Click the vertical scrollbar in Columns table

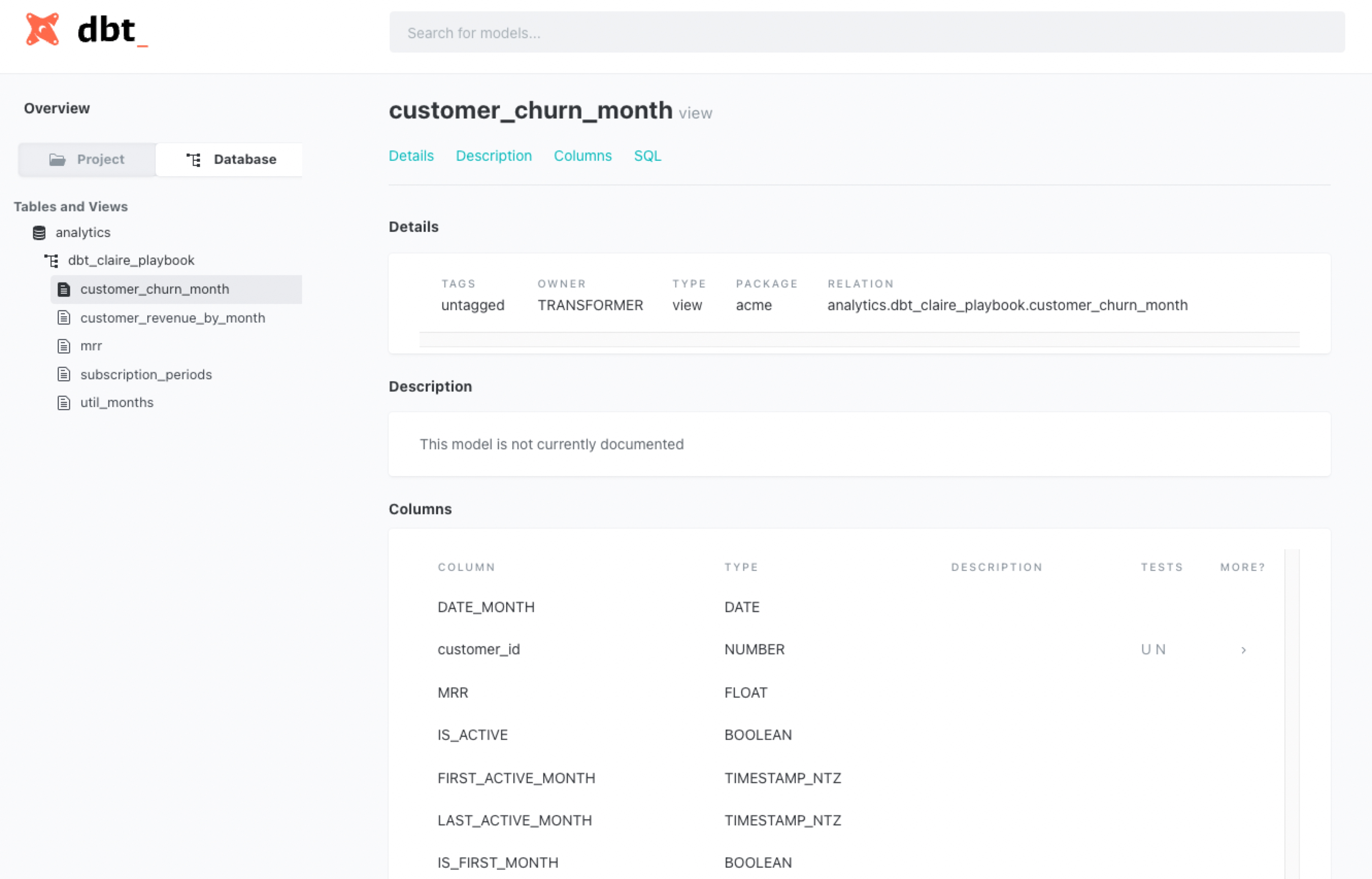(1292, 714)
